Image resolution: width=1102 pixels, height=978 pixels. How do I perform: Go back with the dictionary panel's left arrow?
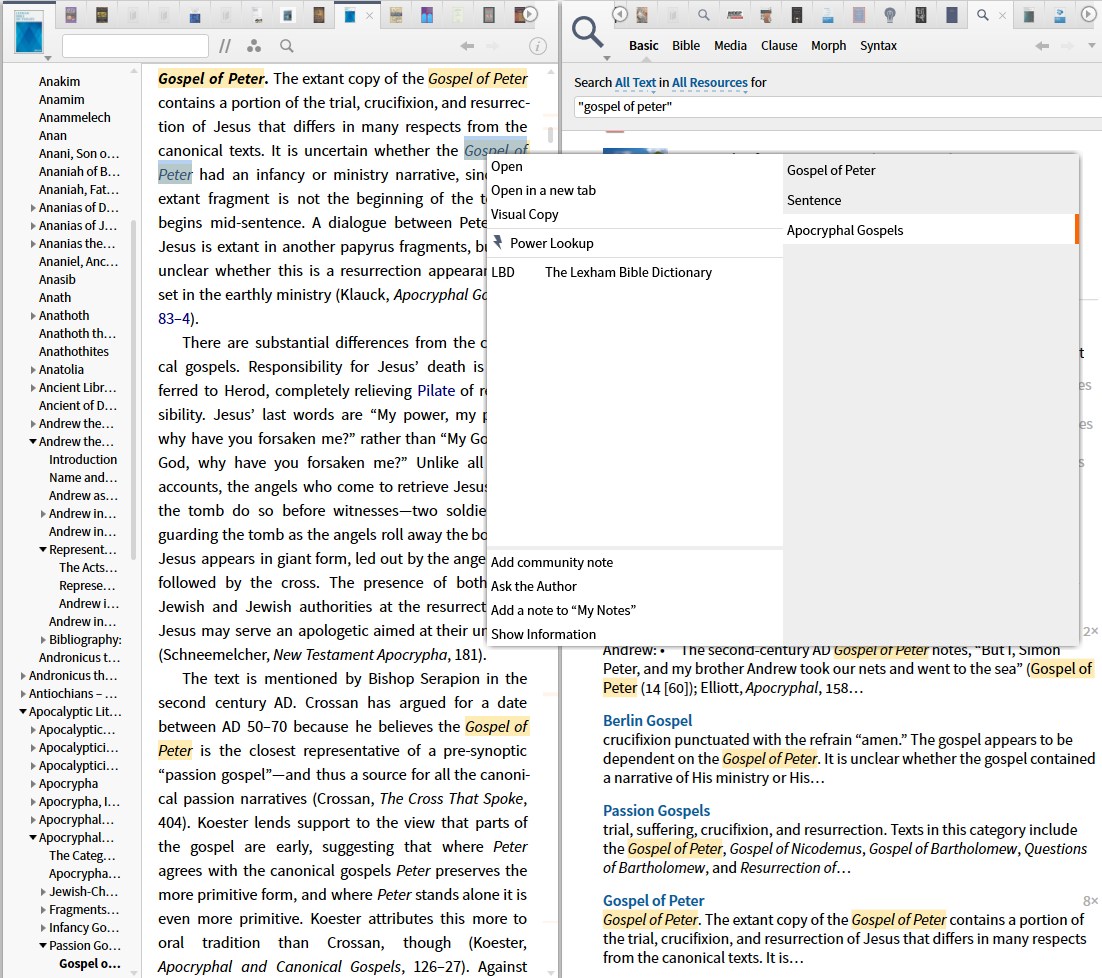467,46
